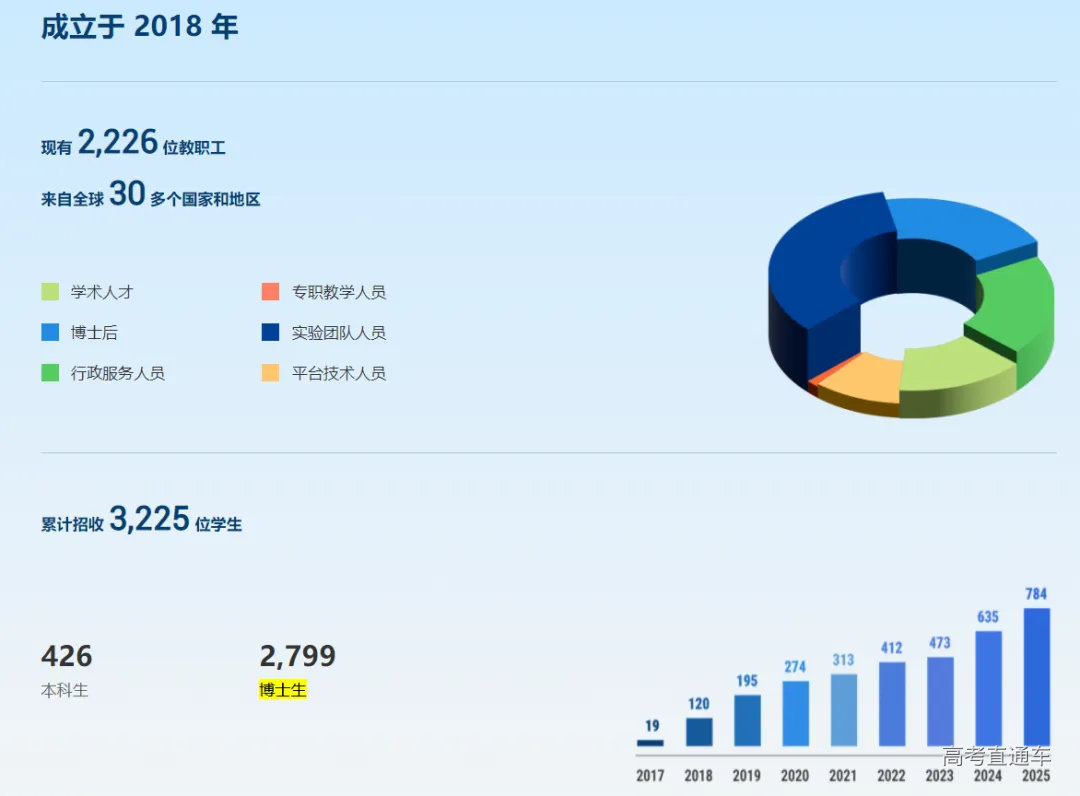Select the 2020 bar showing 274
Image resolution: width=1080 pixels, height=796 pixels.
tap(795, 713)
